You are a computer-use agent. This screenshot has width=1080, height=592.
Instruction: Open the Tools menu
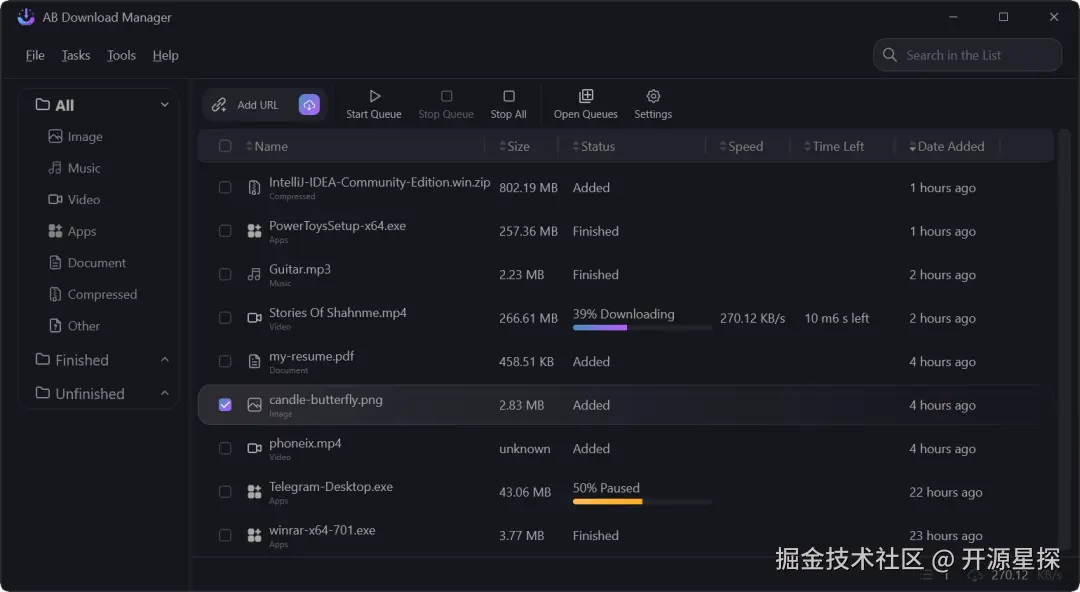(121, 55)
